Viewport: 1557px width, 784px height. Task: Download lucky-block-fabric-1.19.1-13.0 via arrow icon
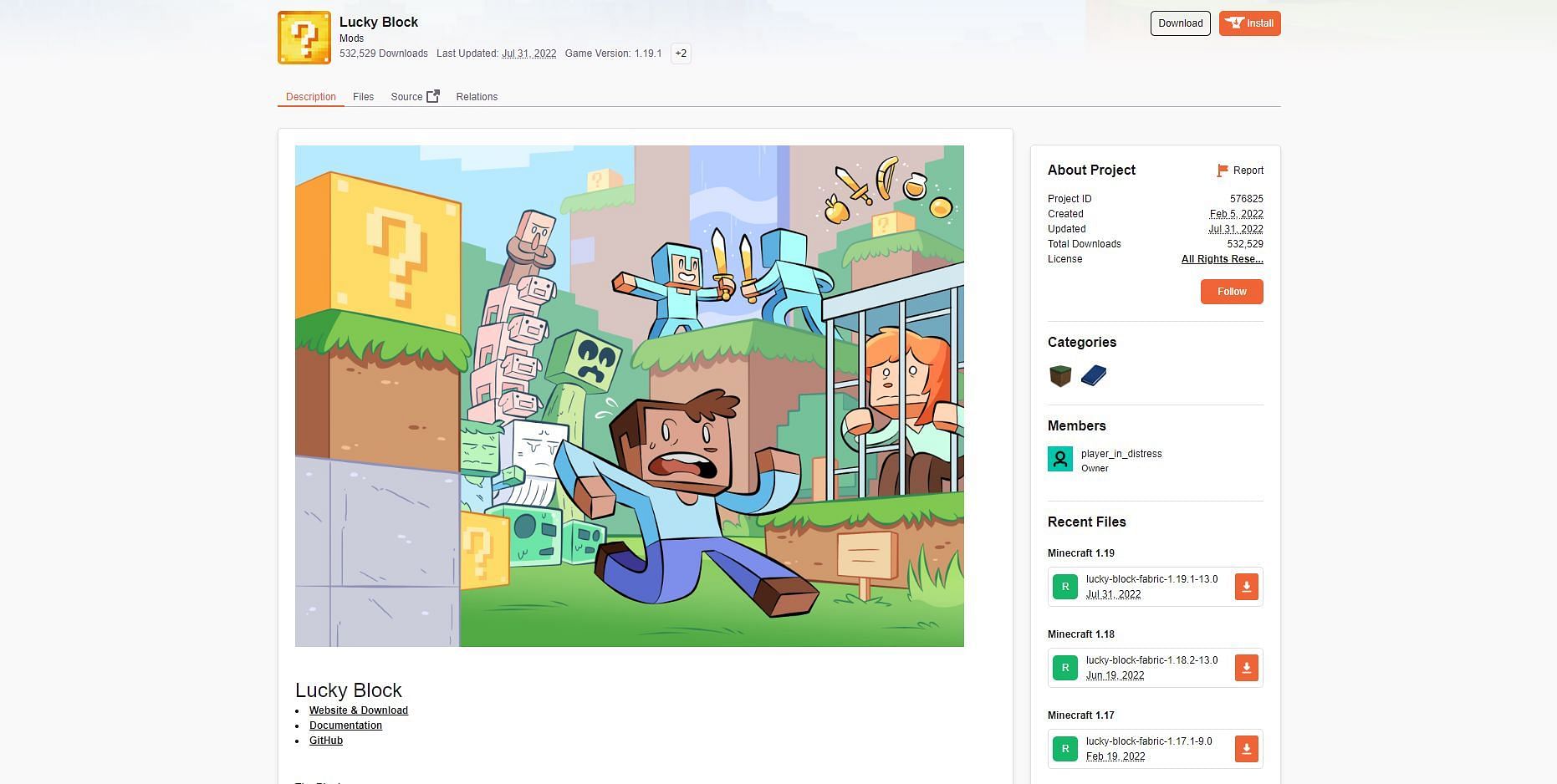(1246, 587)
